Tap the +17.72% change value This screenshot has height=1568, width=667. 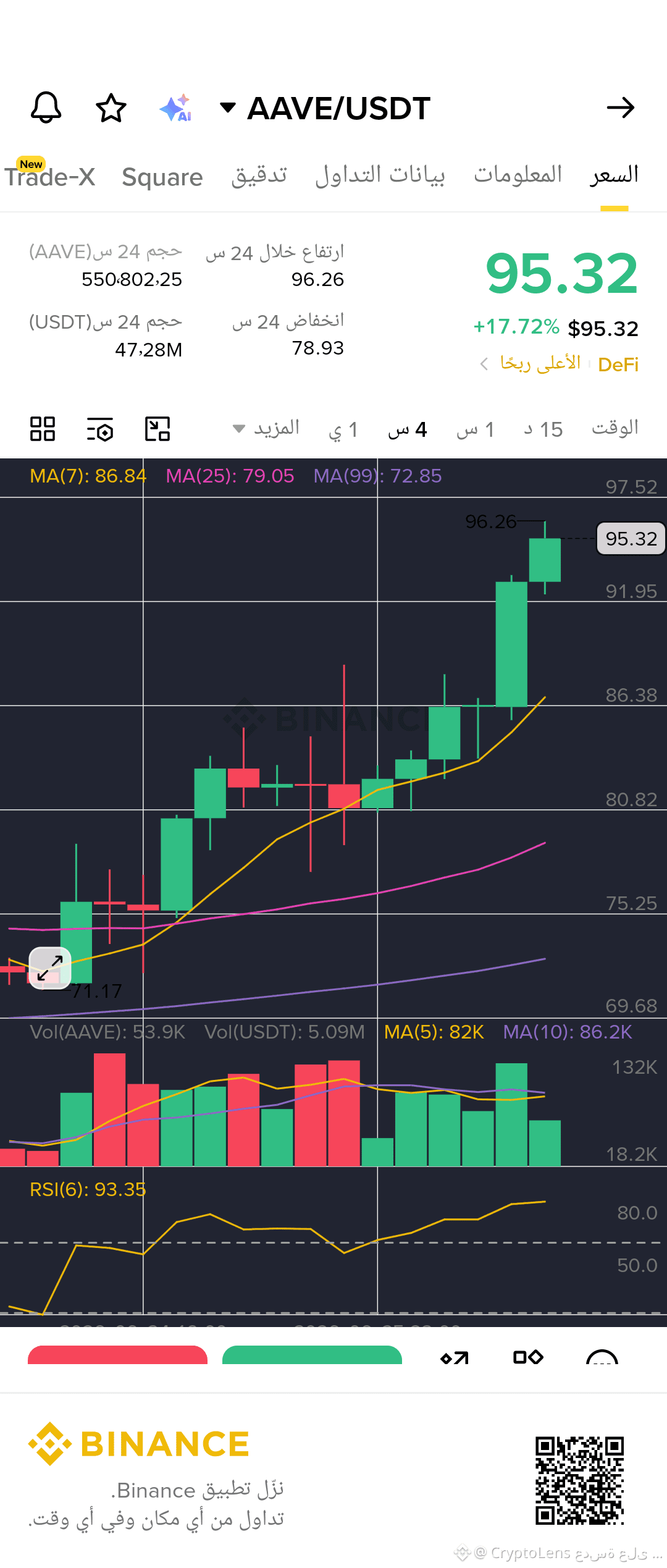point(516,327)
